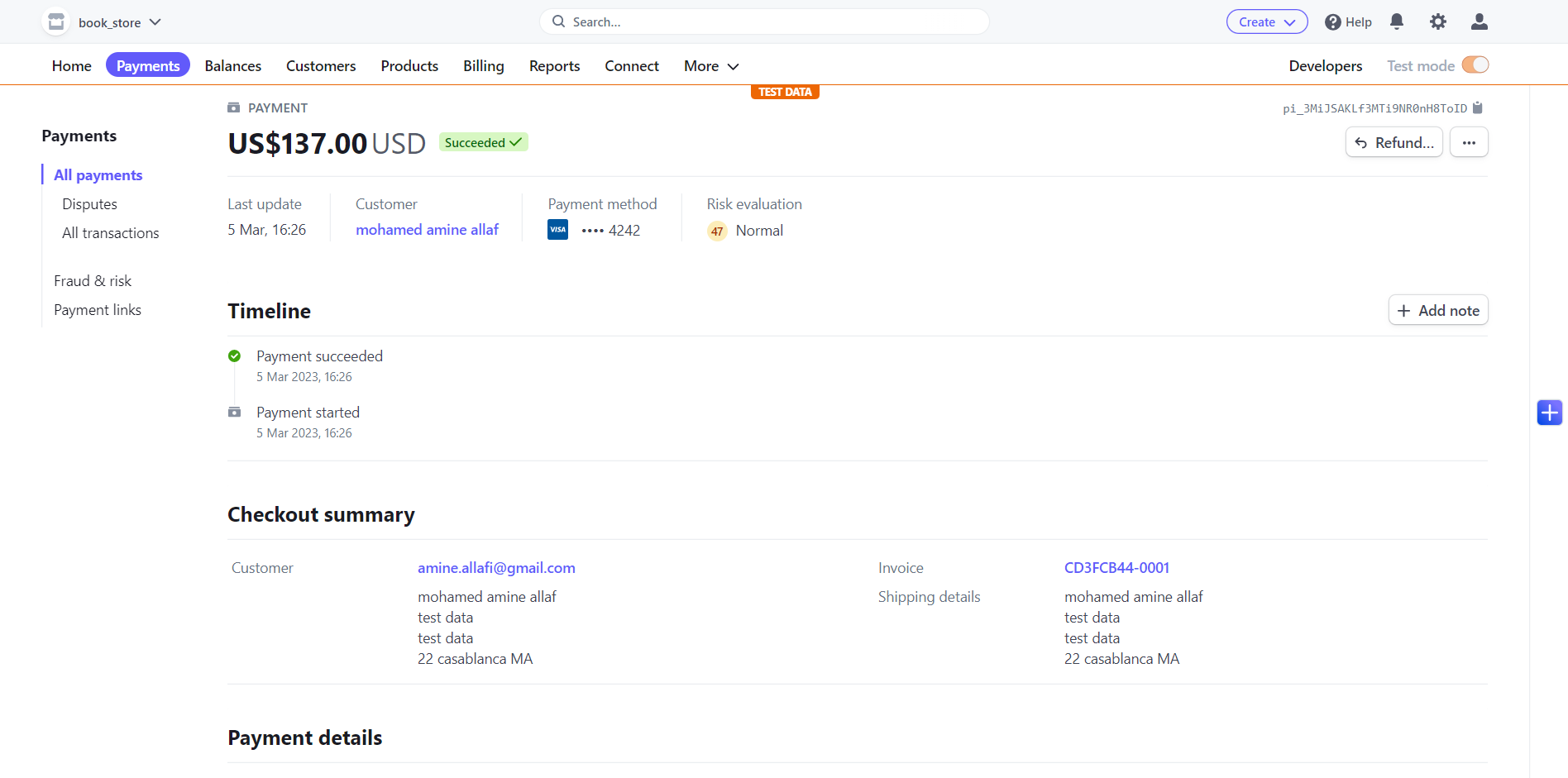
Task: Expand the More menu
Action: coord(711,66)
